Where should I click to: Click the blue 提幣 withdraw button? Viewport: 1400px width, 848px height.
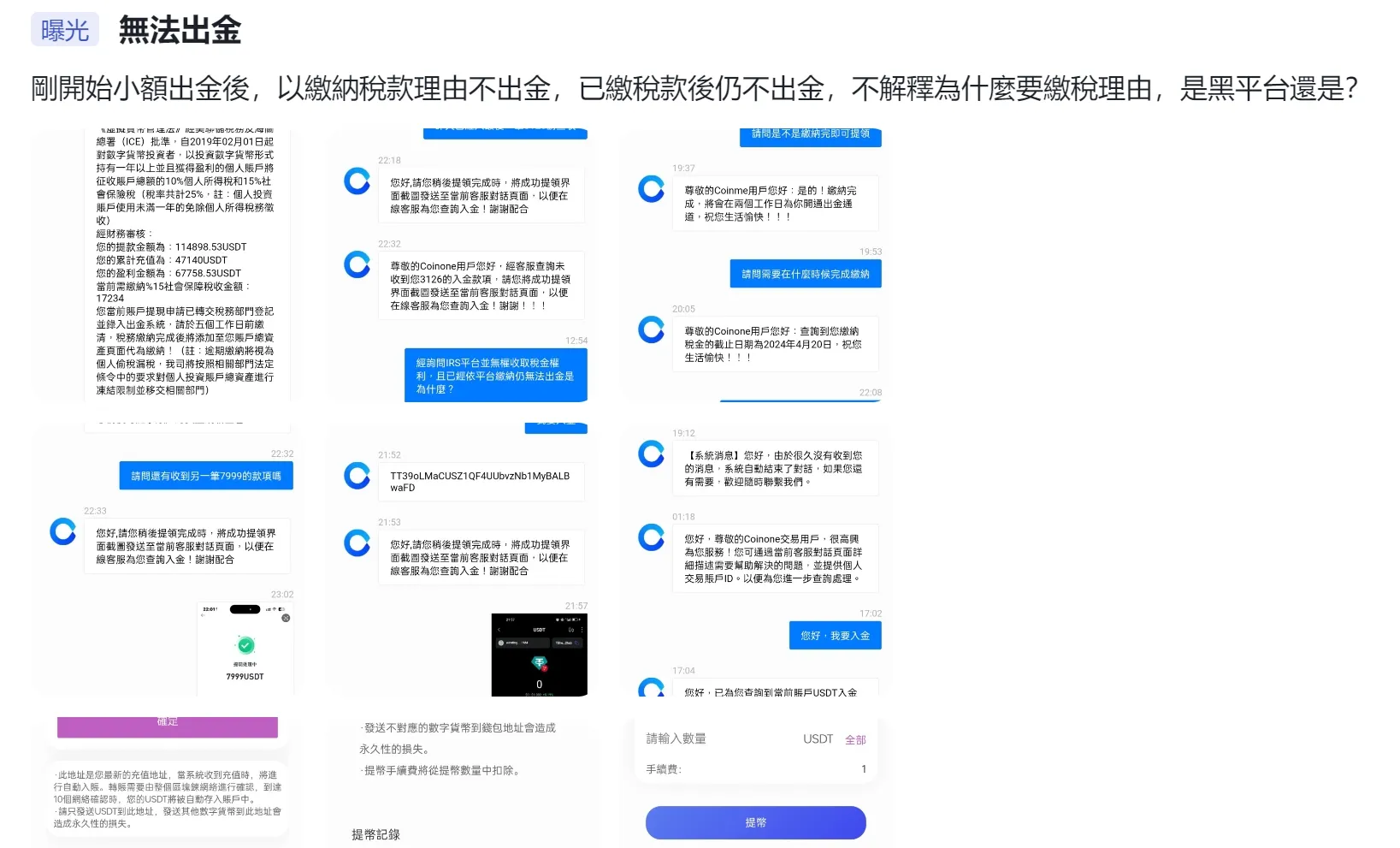[756, 822]
